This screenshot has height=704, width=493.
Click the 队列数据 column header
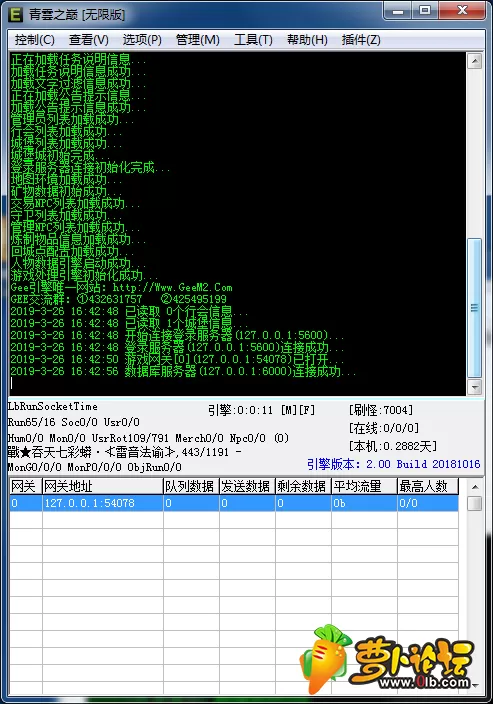(191, 486)
